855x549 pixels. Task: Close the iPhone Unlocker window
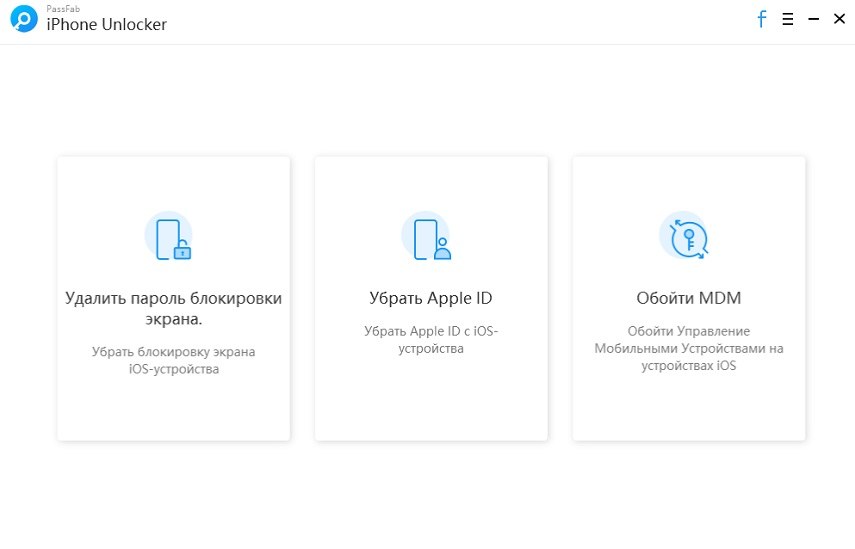click(838, 19)
